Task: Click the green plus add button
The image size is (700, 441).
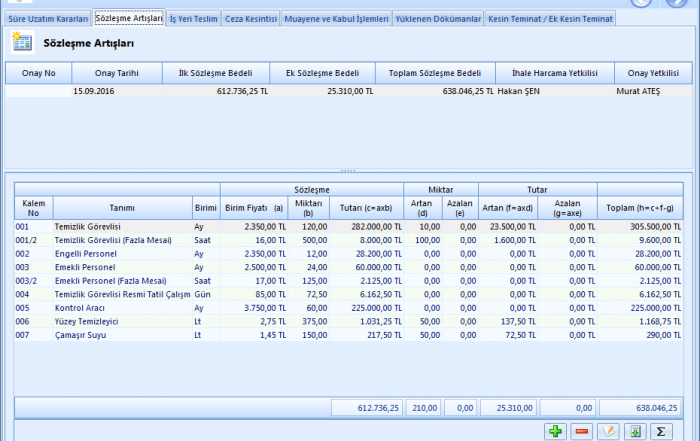Action: [x=556, y=431]
